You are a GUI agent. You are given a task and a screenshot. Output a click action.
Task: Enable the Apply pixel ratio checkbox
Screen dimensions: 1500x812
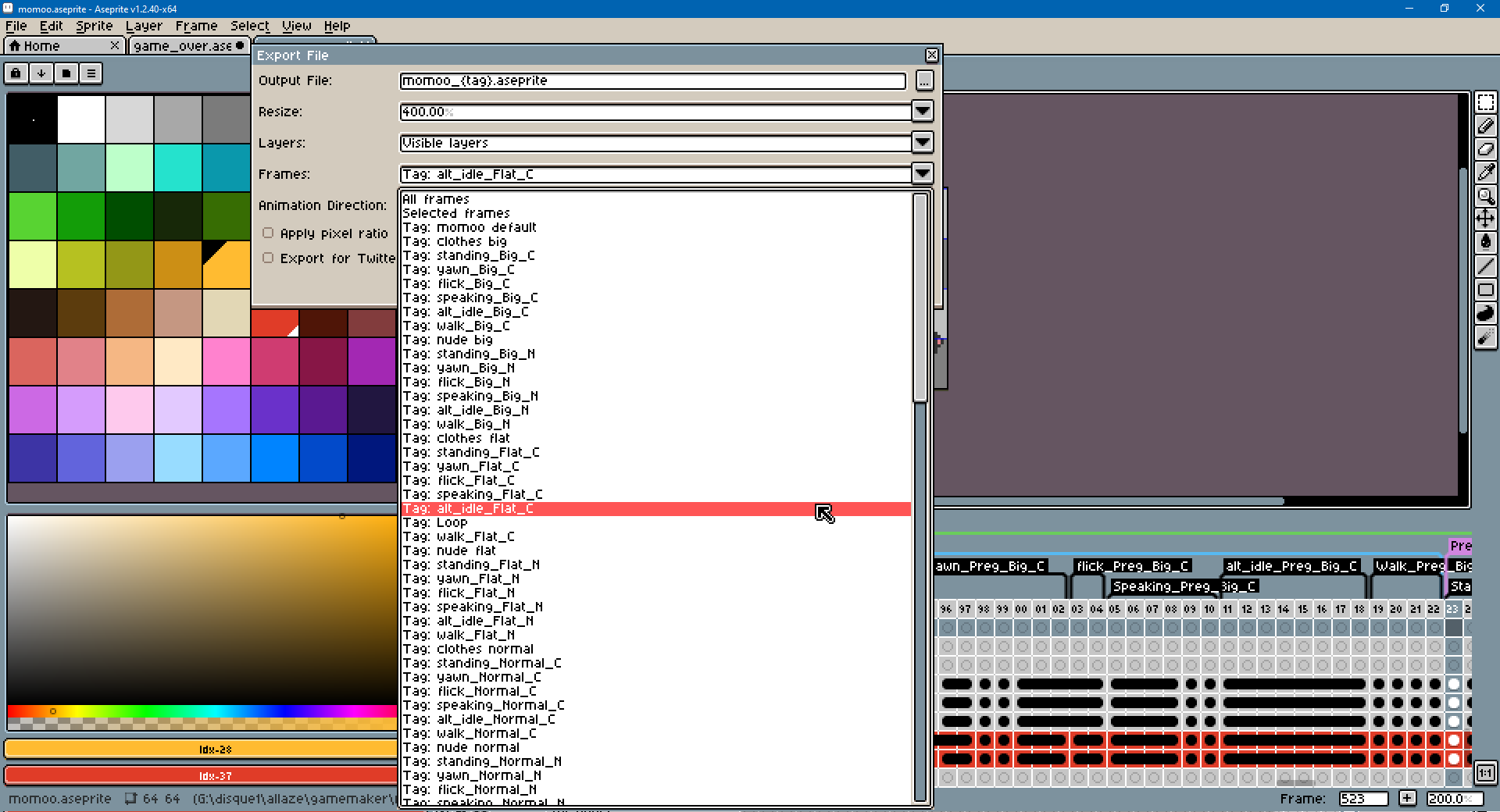click(268, 233)
